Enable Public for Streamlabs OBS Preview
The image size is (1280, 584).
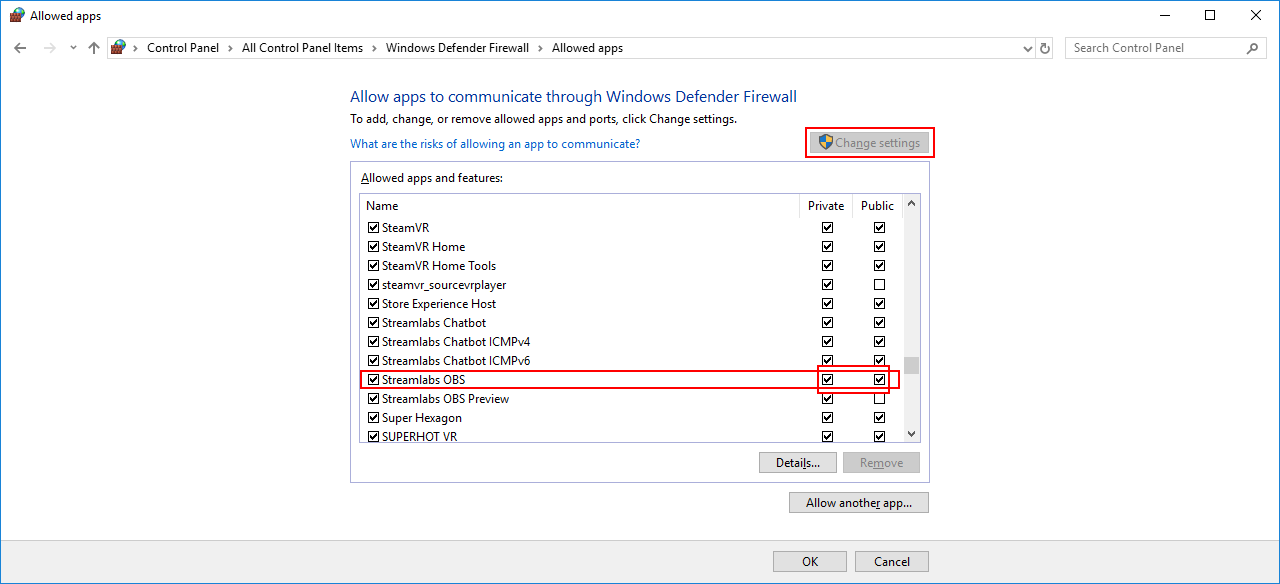879,399
